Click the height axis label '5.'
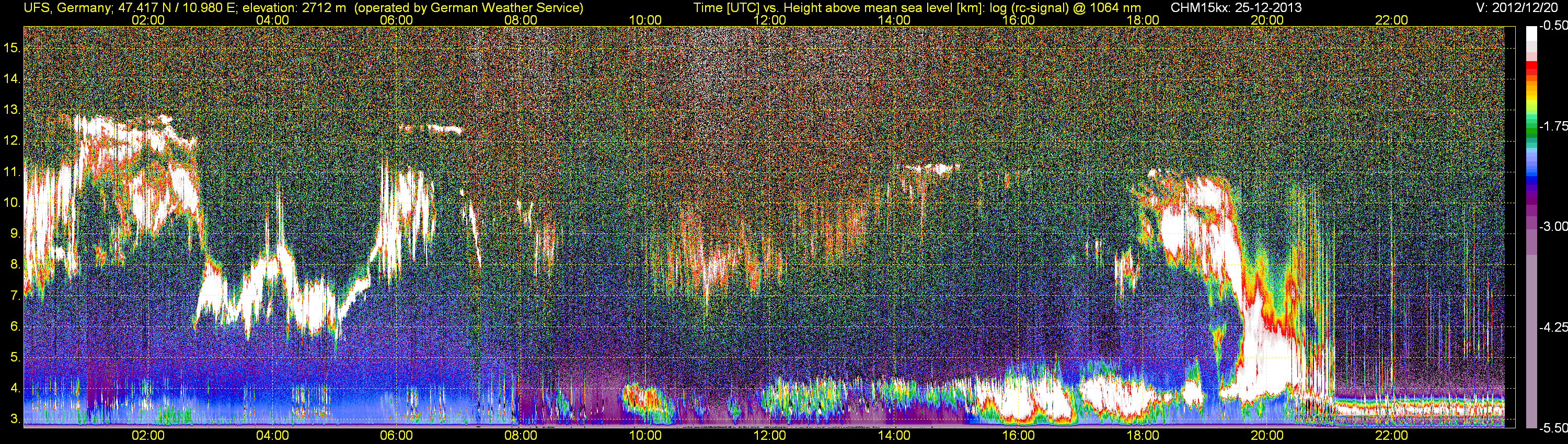The height and width of the screenshot is (444, 1568). (15, 357)
